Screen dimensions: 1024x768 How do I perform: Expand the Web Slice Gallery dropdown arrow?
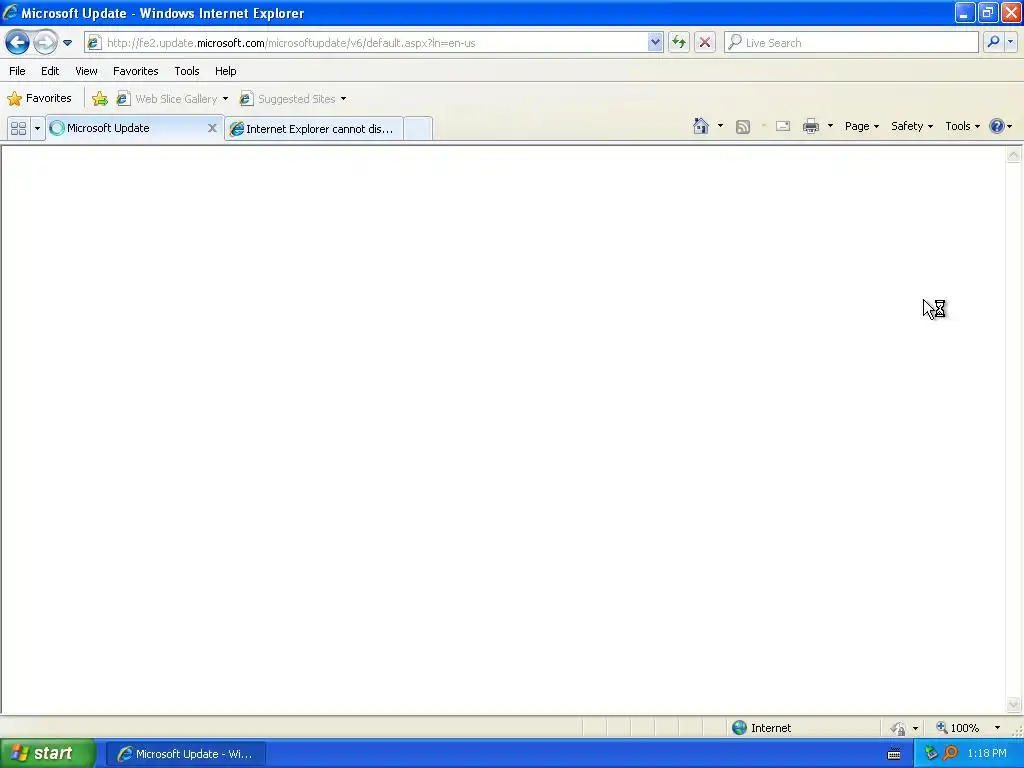click(x=225, y=99)
